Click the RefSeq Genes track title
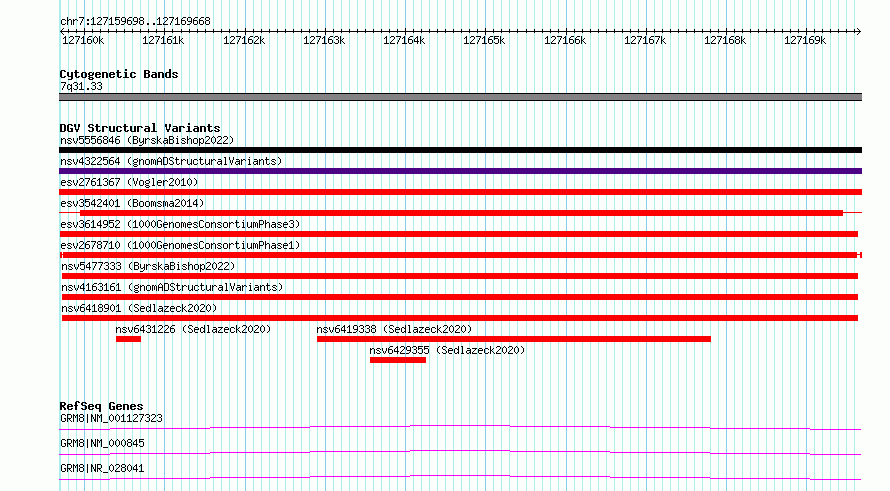Viewport: 890px width, 491px height. point(101,406)
